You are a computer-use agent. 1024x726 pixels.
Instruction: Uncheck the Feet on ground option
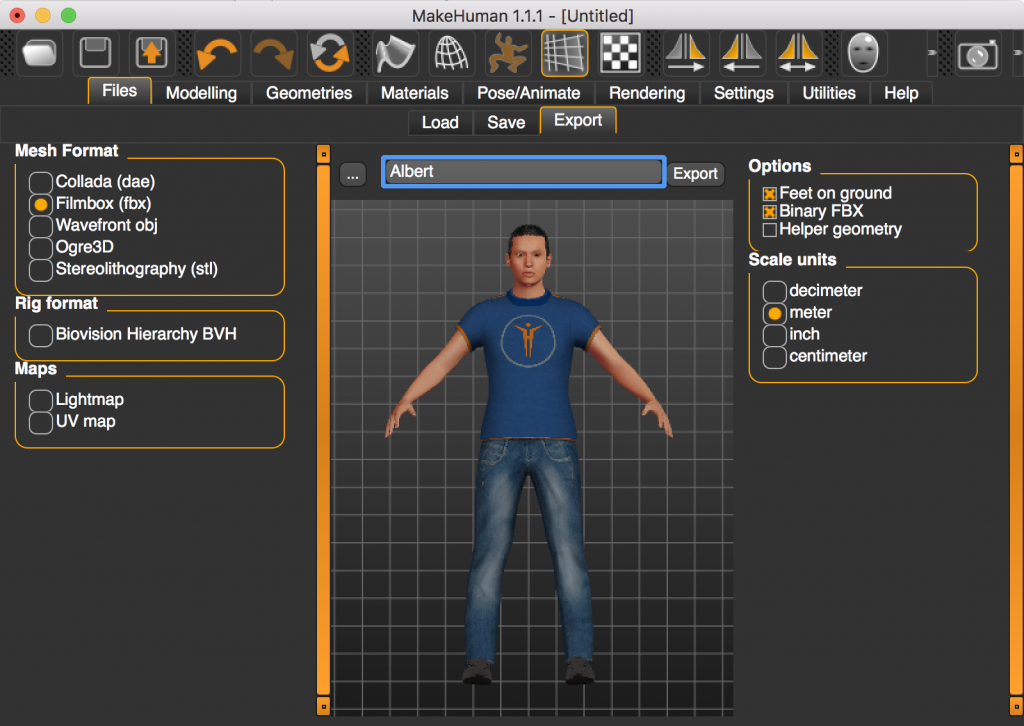click(770, 194)
